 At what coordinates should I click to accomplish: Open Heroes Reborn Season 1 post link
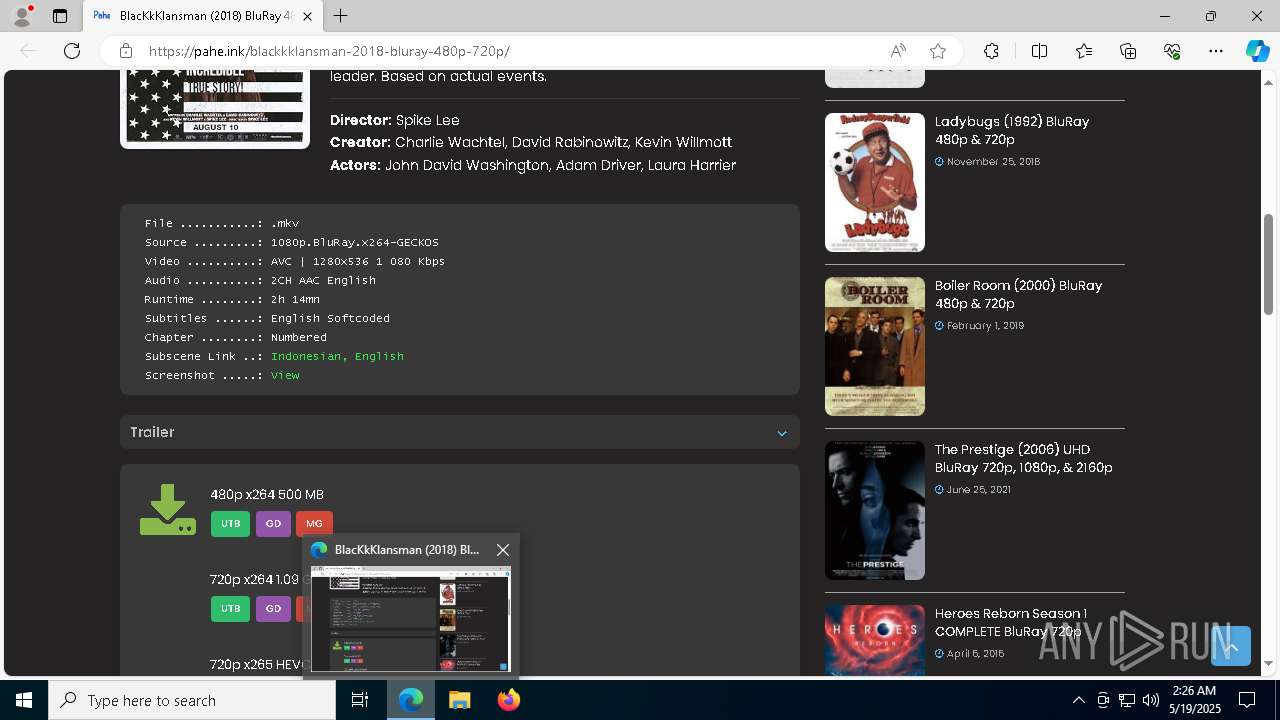1011,622
